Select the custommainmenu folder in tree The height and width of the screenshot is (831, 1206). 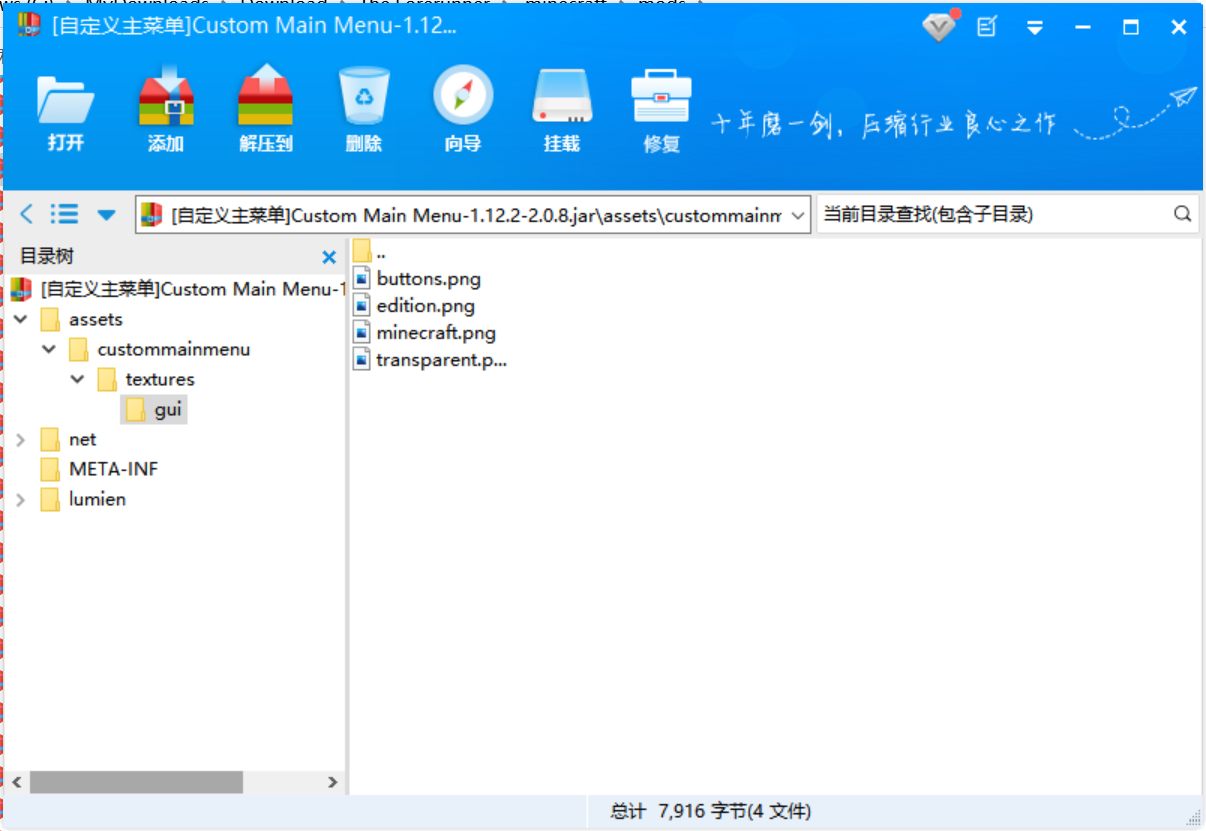tap(160, 349)
